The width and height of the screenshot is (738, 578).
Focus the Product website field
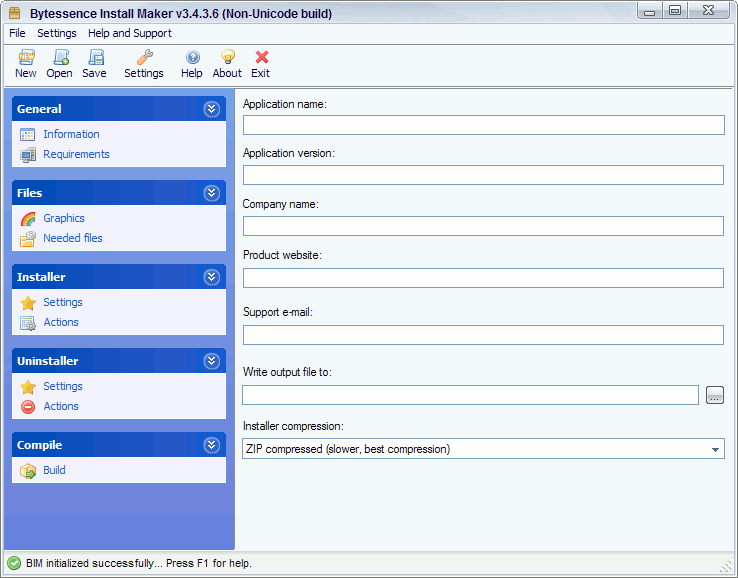[483, 278]
